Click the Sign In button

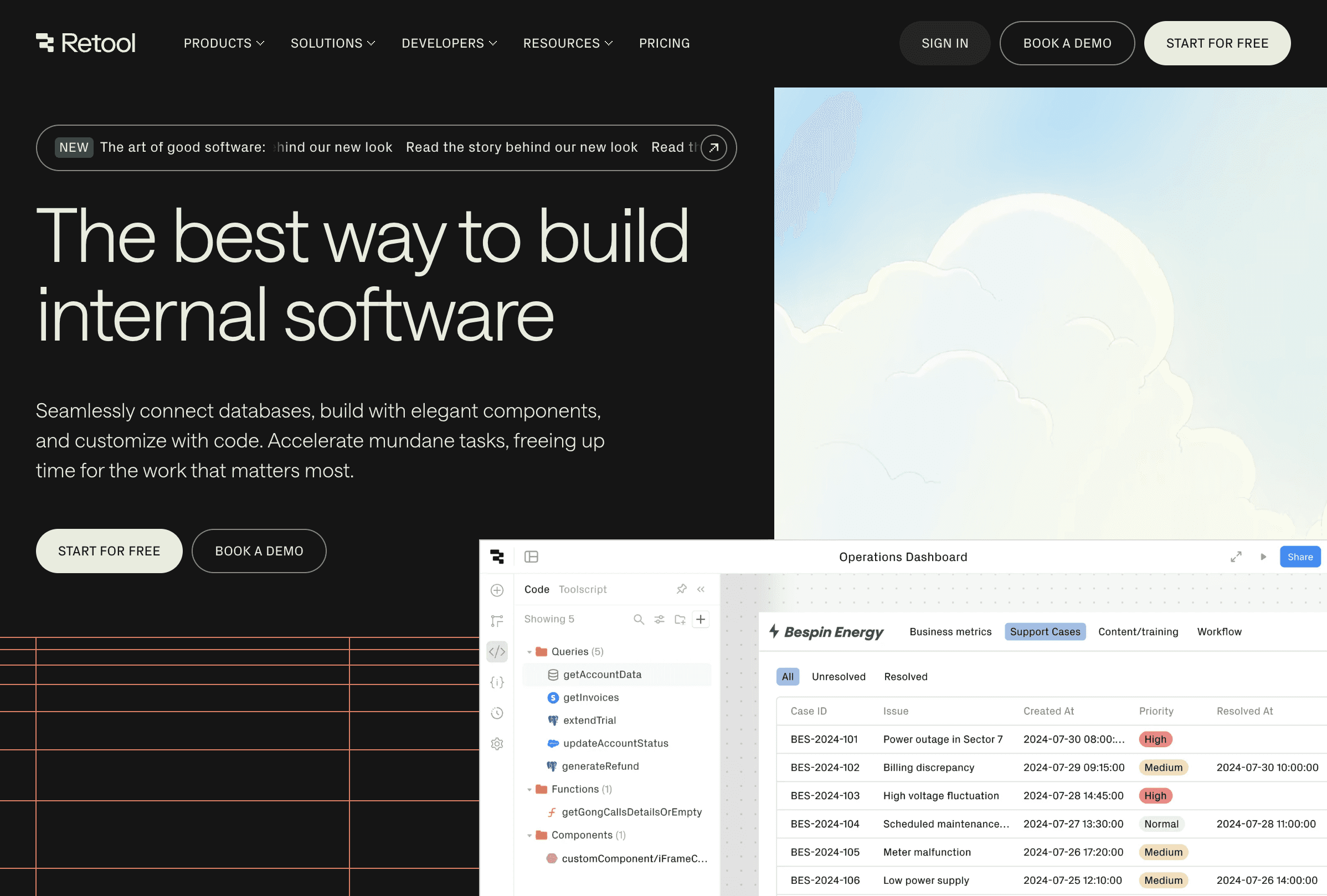(x=944, y=43)
